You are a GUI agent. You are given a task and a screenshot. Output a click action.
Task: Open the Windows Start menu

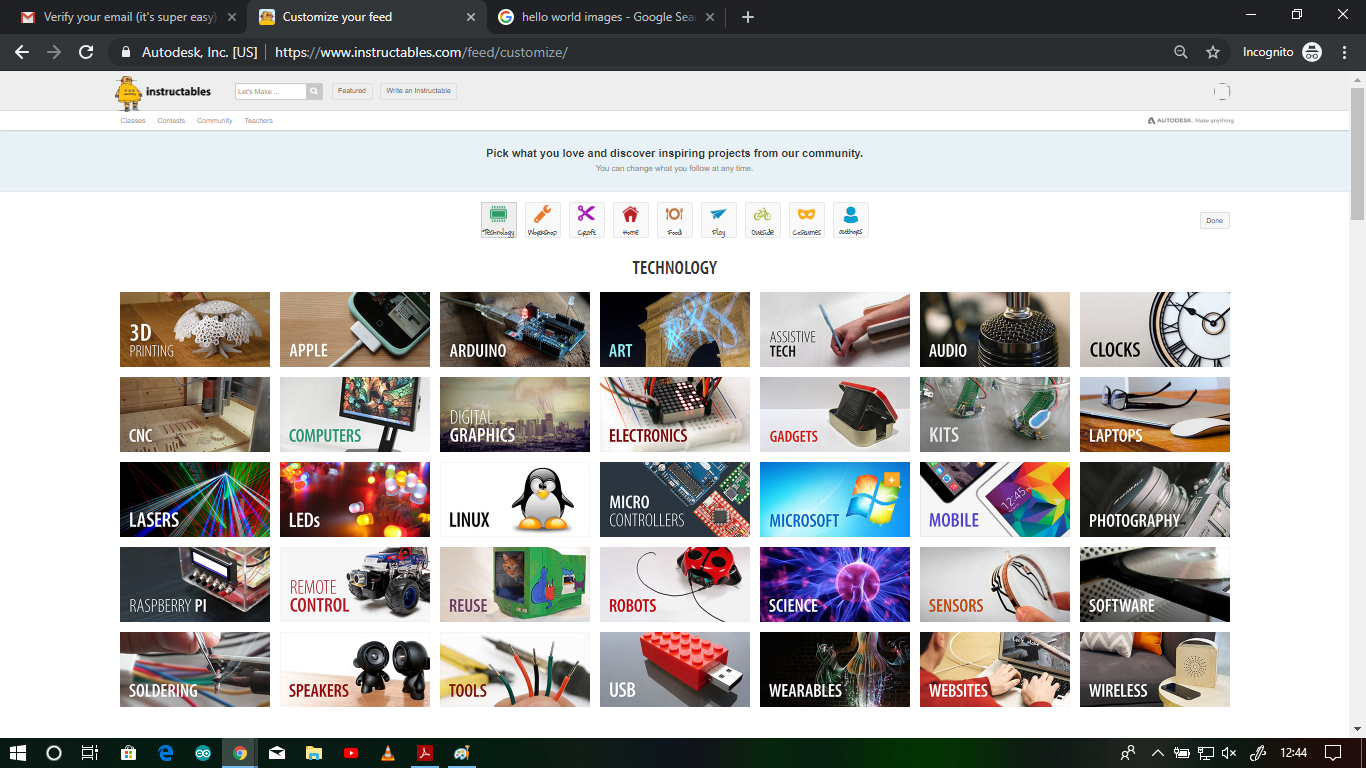point(17,753)
